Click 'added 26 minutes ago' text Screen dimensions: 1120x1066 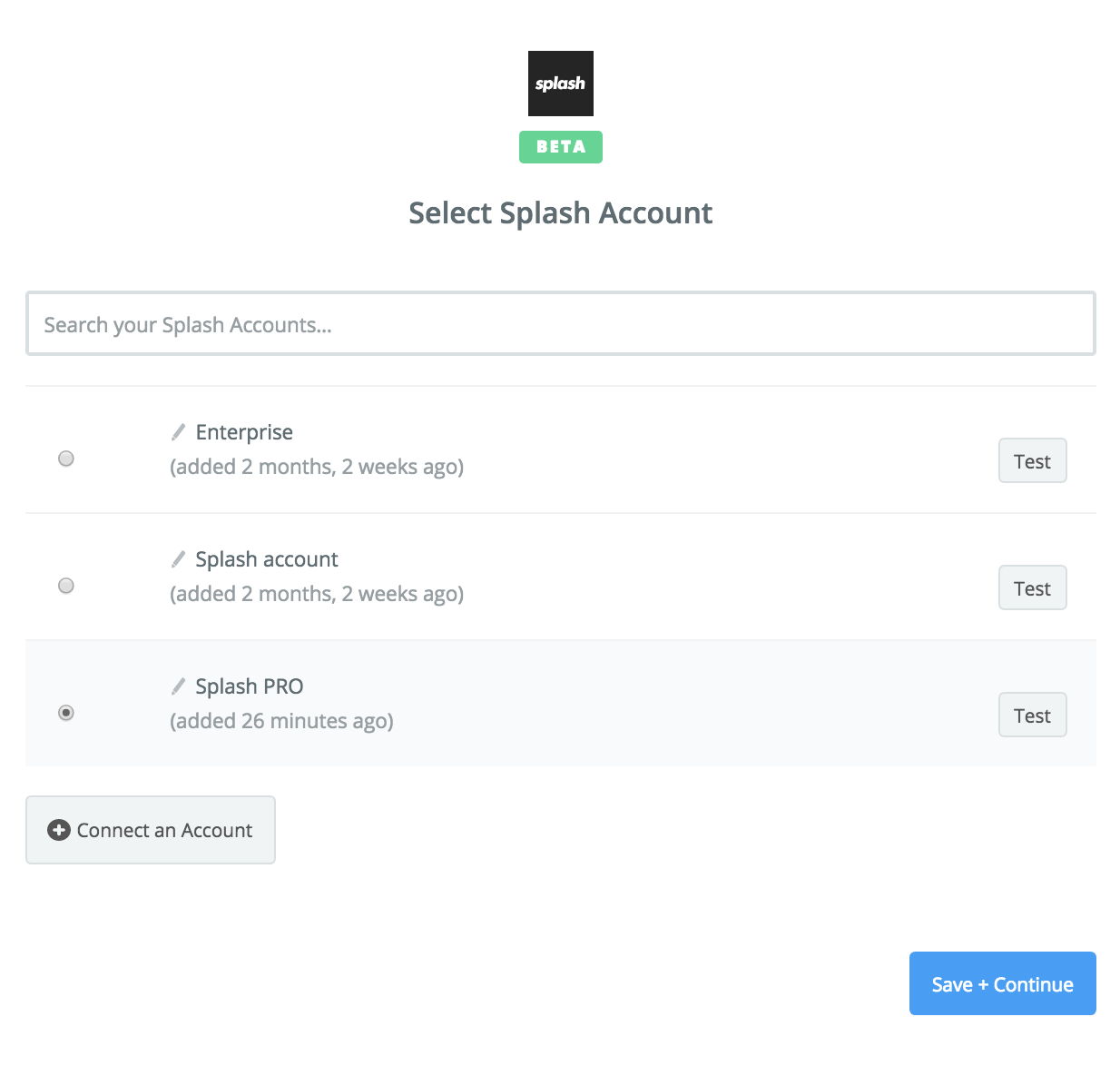click(x=281, y=721)
